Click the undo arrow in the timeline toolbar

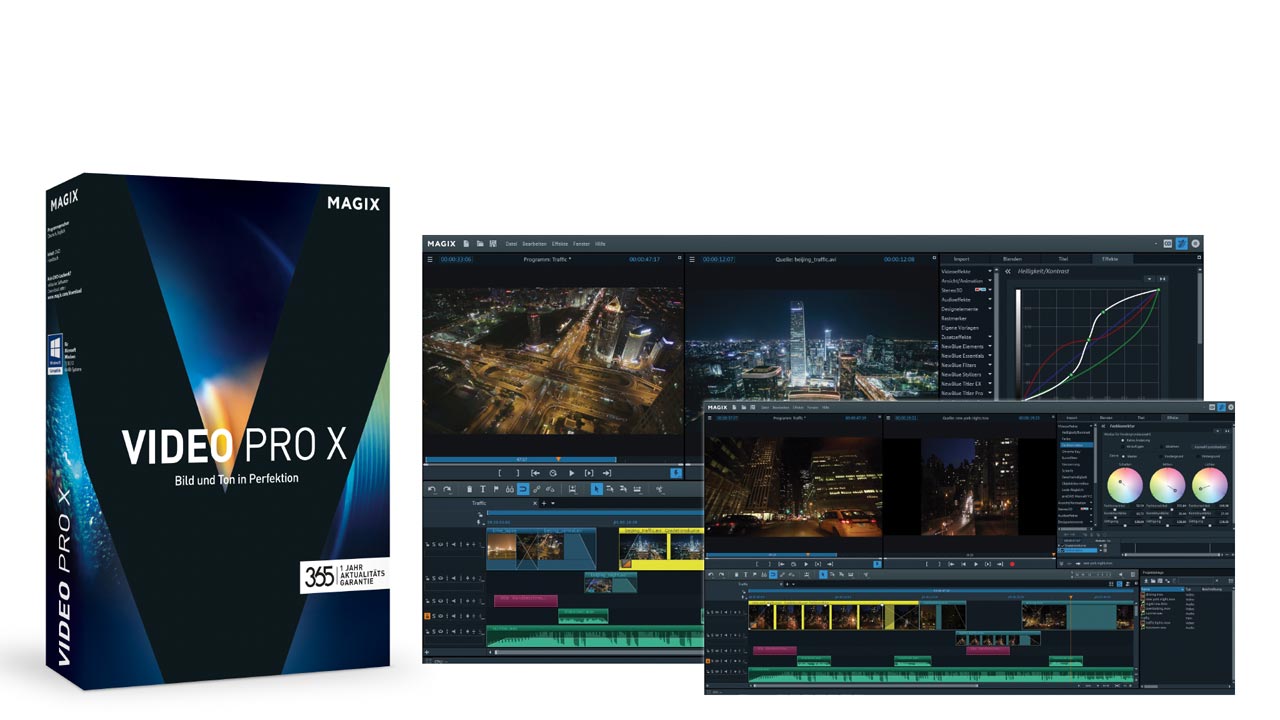(432, 489)
